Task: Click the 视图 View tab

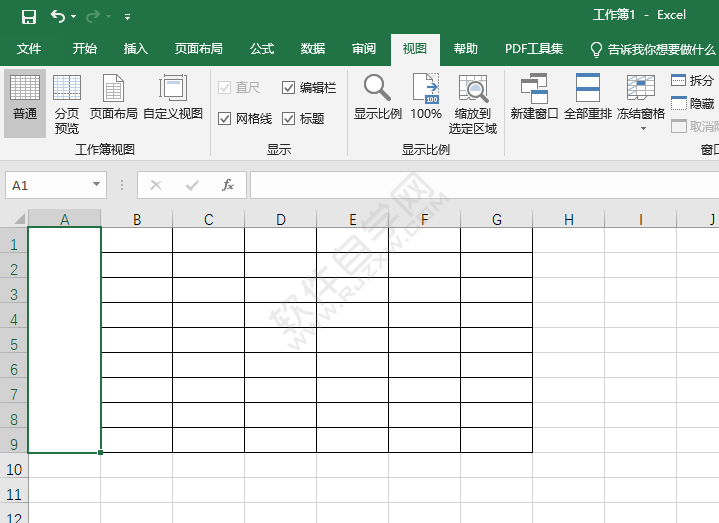Action: [x=415, y=49]
